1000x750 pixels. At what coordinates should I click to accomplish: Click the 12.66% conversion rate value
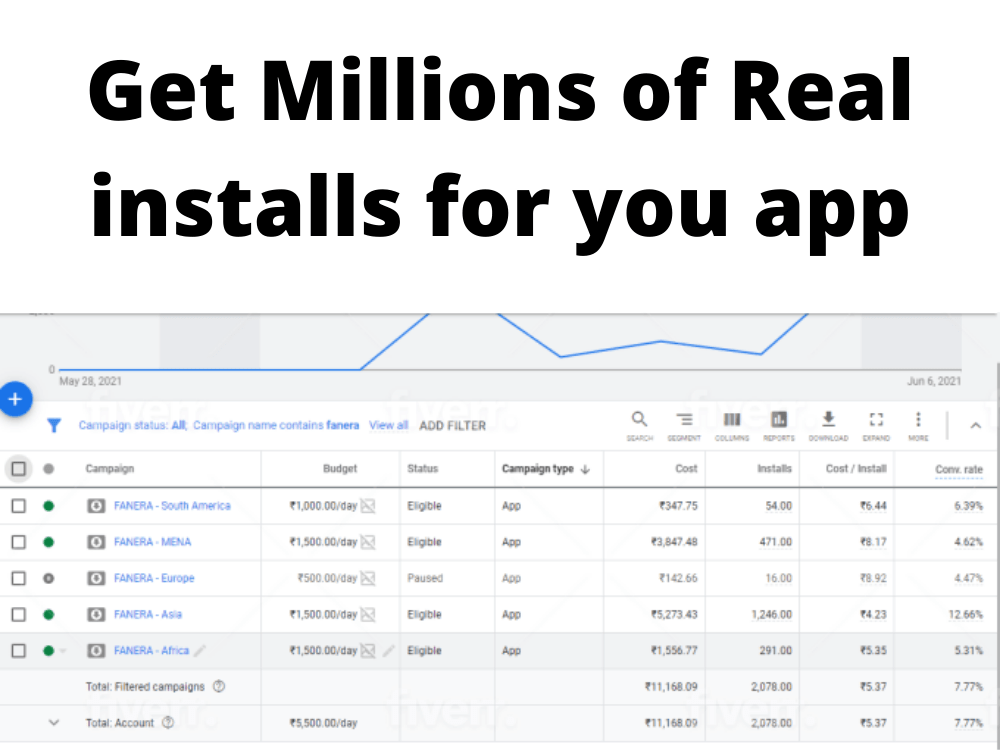(x=966, y=615)
